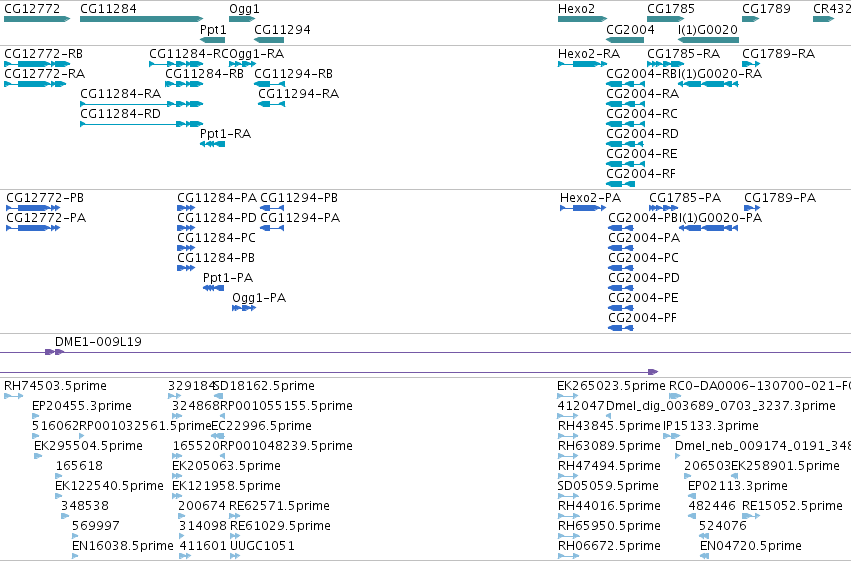Select the BAC clone DME1-009L19 label
Screen dimensions: 851x561
[x=98, y=342]
